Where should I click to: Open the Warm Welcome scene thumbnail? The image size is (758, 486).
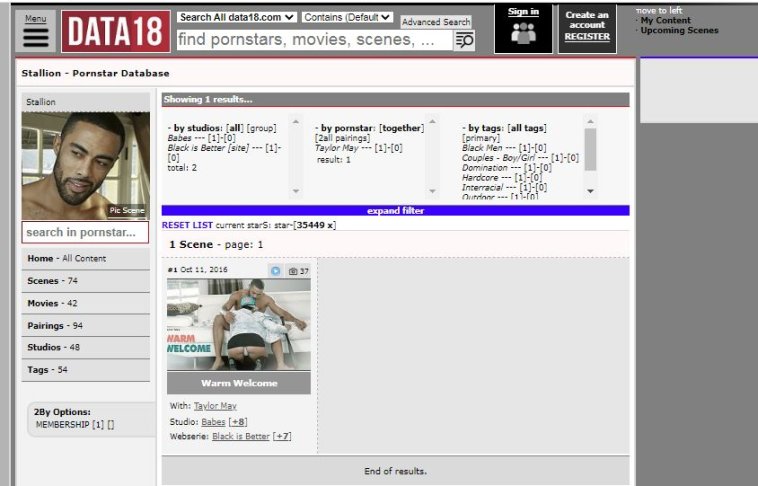pyautogui.click(x=239, y=324)
